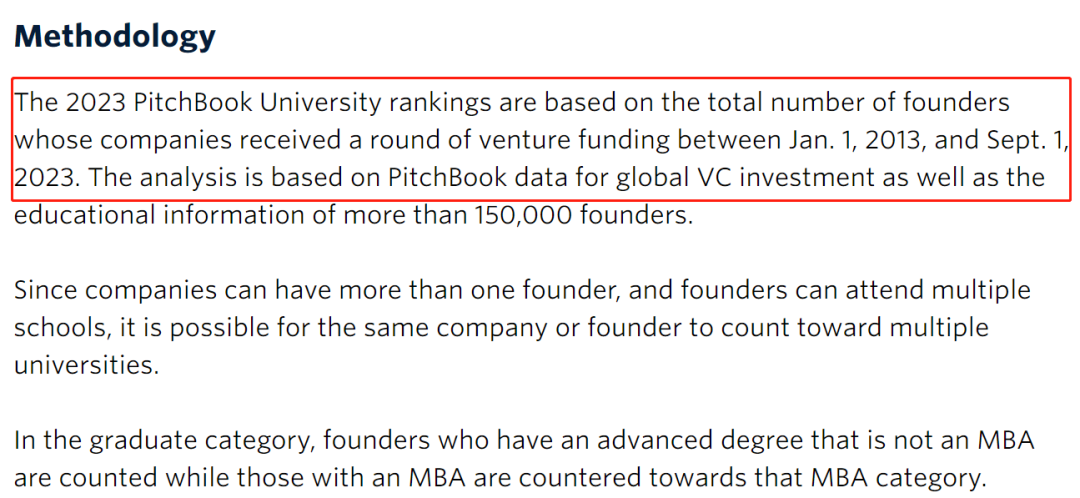1080x498 pixels.
Task: Click the single word "universities." line
Action: pyautogui.click(x=86, y=365)
